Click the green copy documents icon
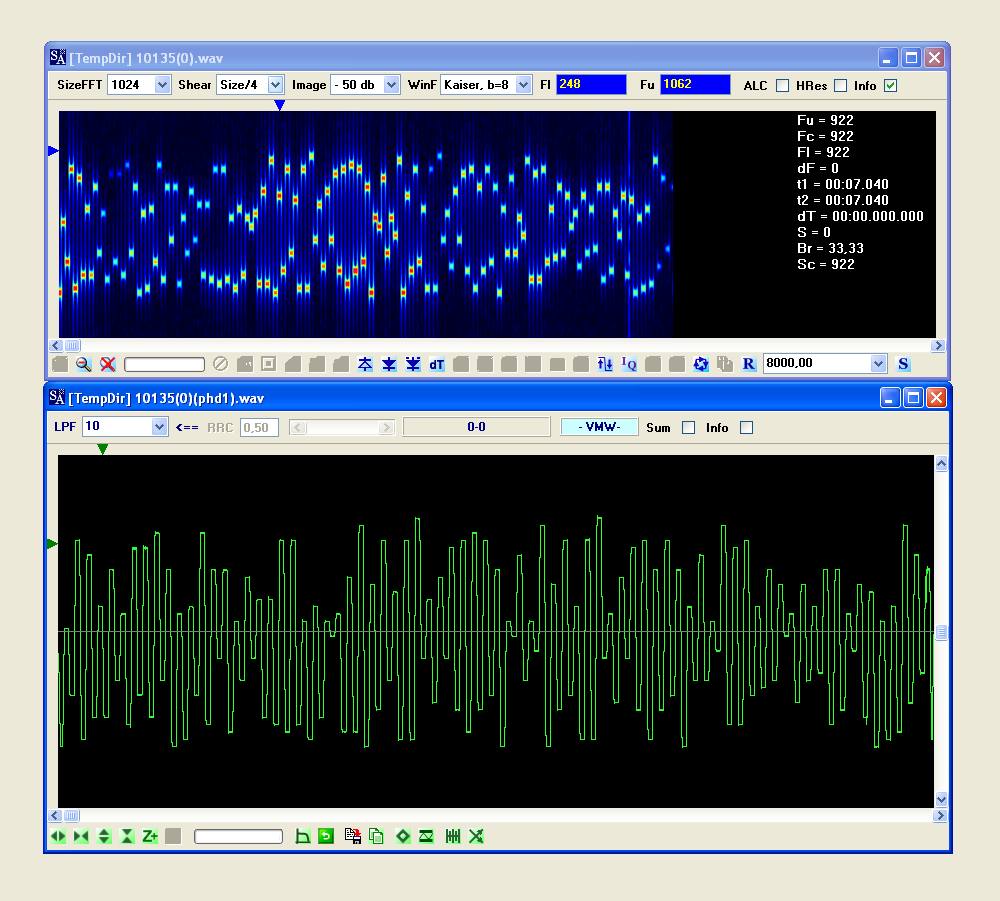This screenshot has width=1000, height=901. point(376,836)
